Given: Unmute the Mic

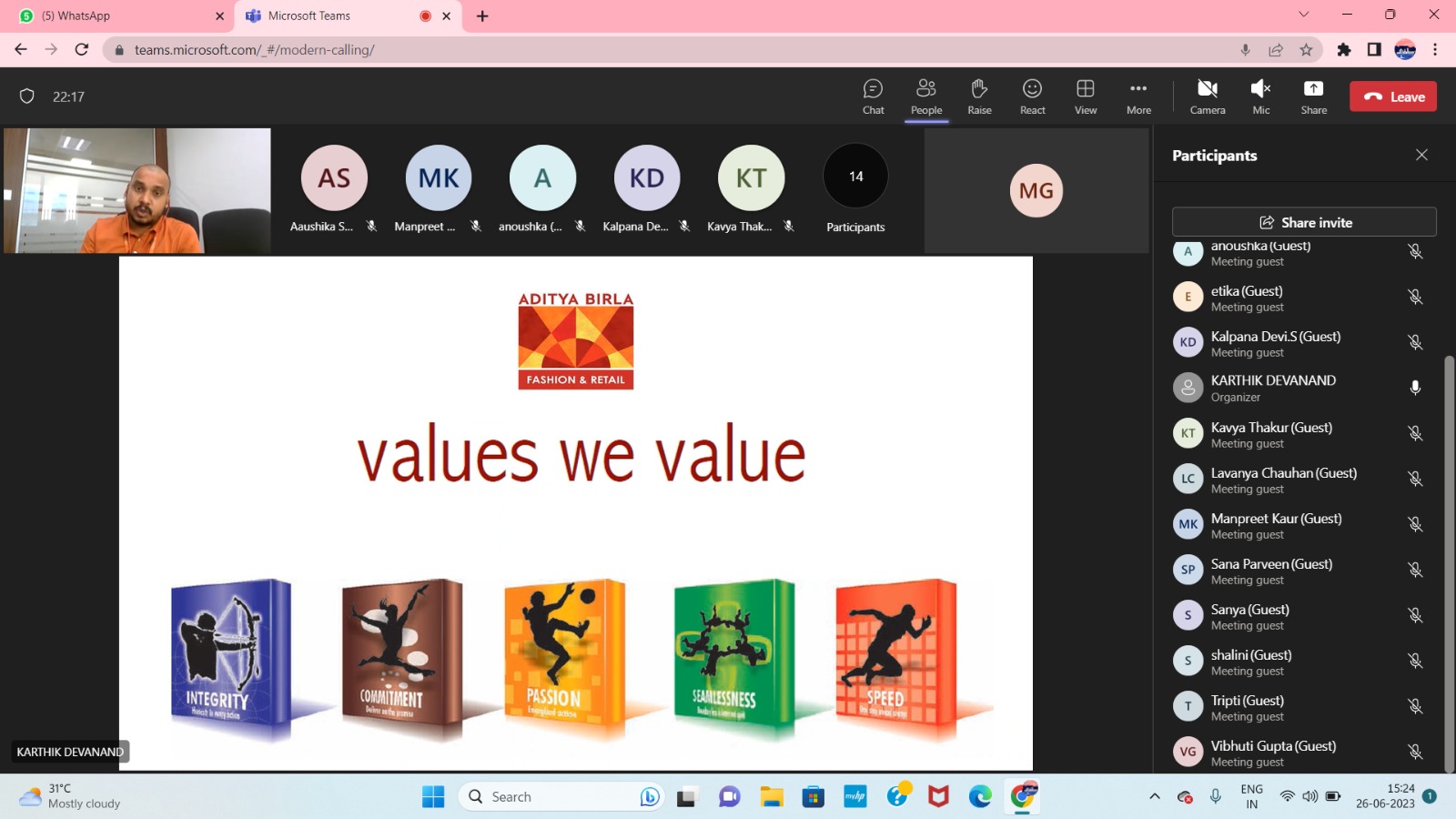Looking at the screenshot, I should click(x=1260, y=96).
